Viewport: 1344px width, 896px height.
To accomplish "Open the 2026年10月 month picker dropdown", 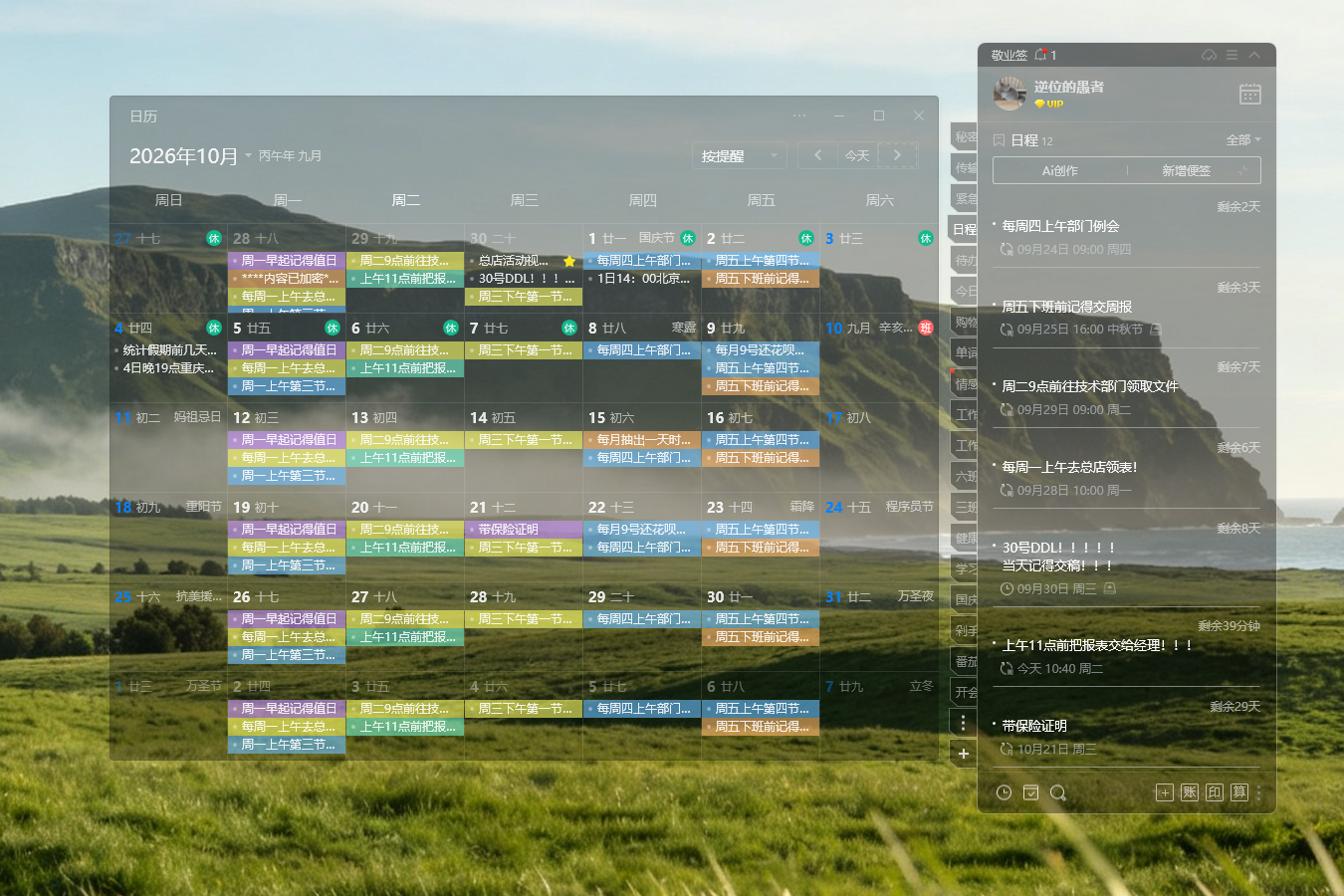I will click(x=189, y=156).
